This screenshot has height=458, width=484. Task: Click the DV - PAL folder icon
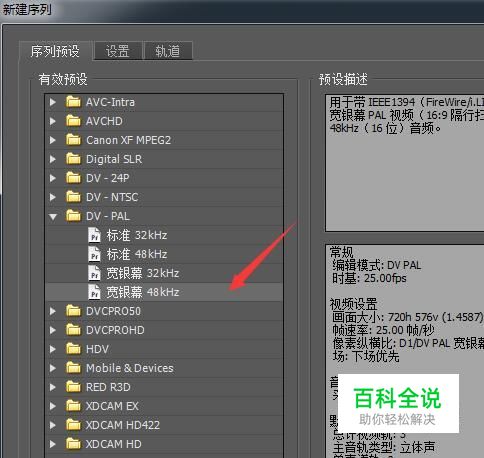tap(73, 215)
